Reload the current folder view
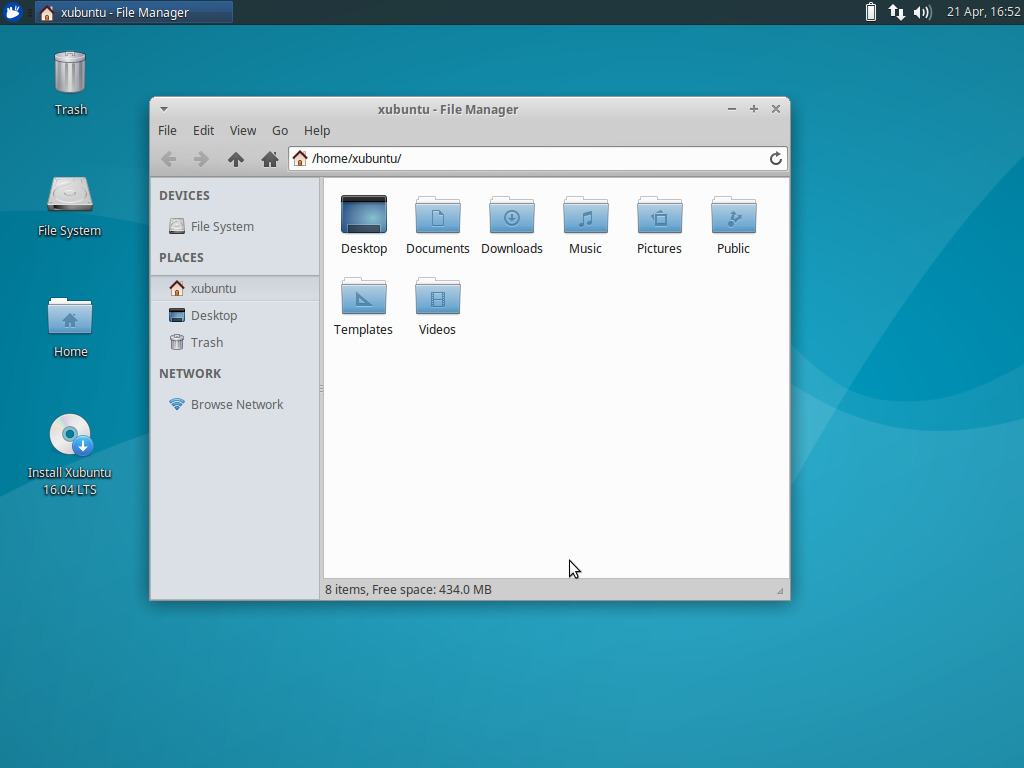The image size is (1024, 768). [776, 158]
